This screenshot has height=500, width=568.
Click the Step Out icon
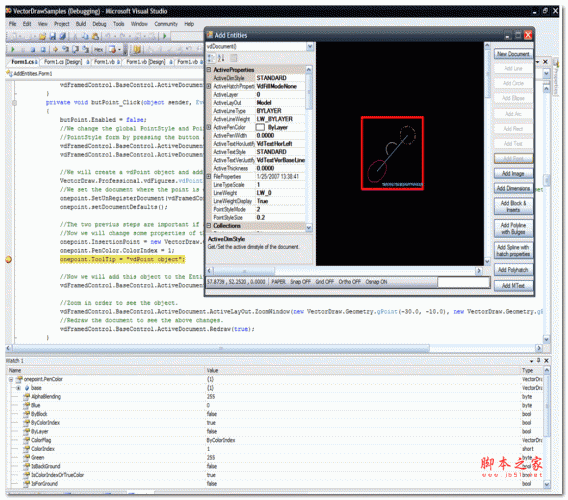click(85, 49)
